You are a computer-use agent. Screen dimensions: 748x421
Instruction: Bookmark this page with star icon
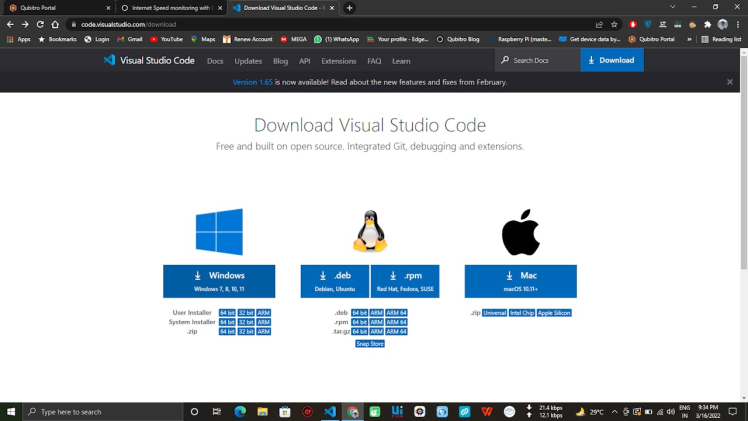coord(614,24)
